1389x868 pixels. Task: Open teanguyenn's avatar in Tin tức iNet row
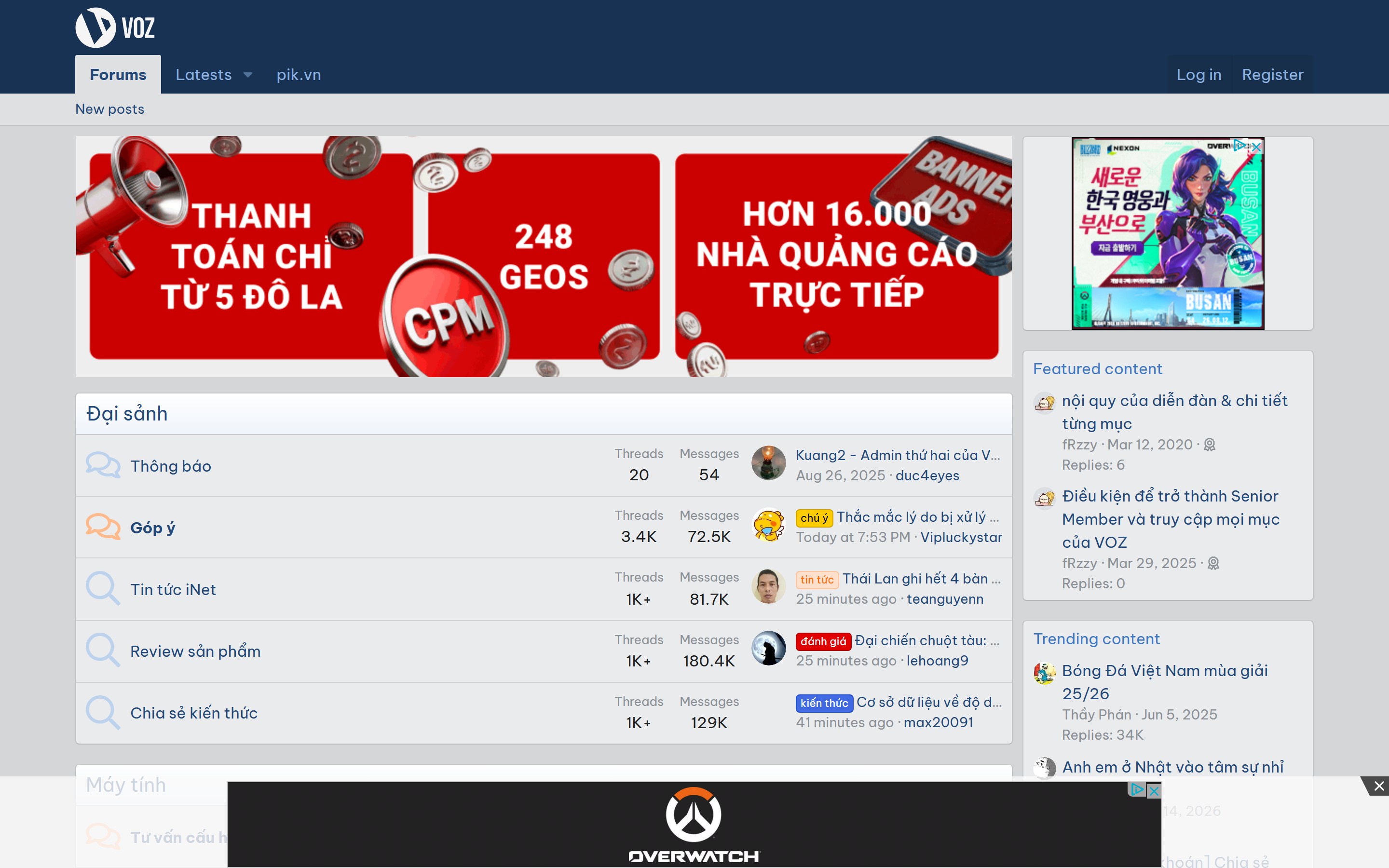(x=769, y=587)
